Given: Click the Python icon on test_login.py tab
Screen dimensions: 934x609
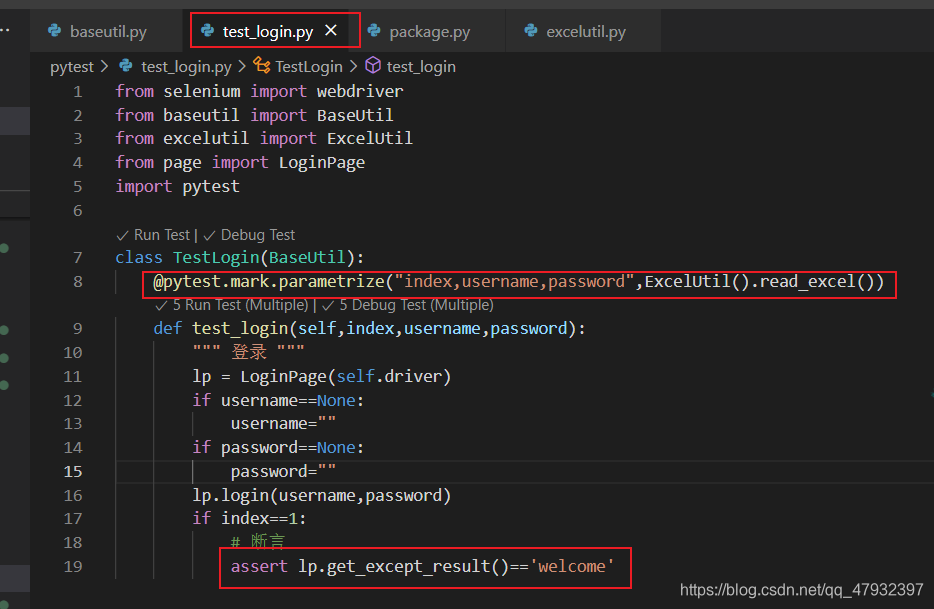Looking at the screenshot, I should click(207, 30).
